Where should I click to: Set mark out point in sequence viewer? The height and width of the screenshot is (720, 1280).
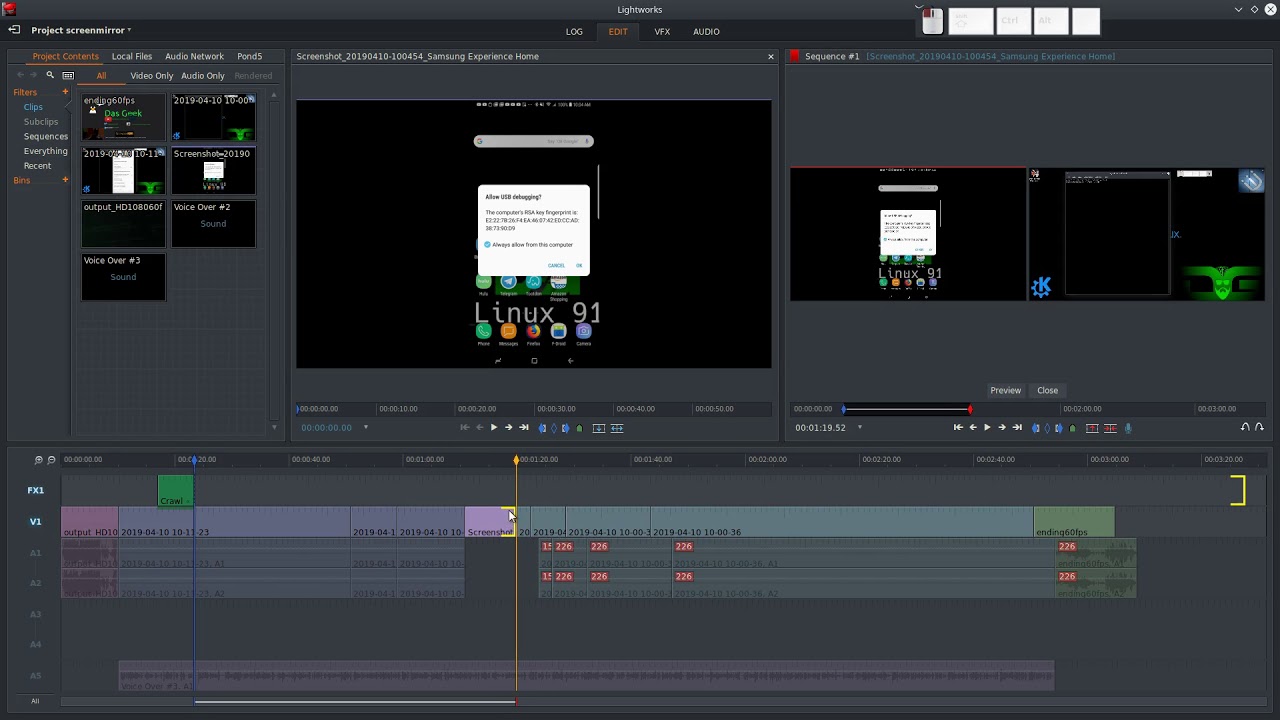pyautogui.click(x=1059, y=428)
